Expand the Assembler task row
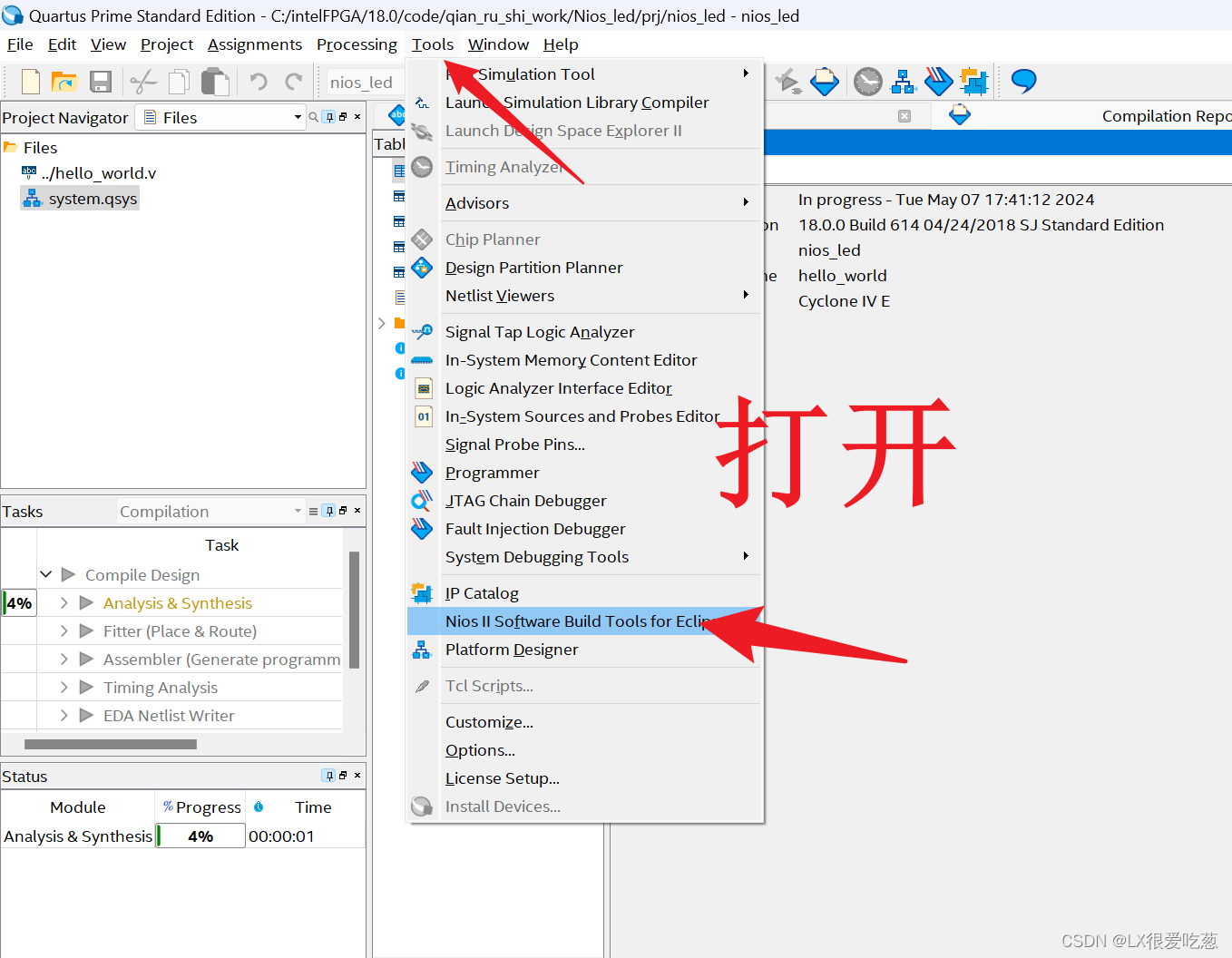Image resolution: width=1232 pixels, height=958 pixels. [64, 659]
